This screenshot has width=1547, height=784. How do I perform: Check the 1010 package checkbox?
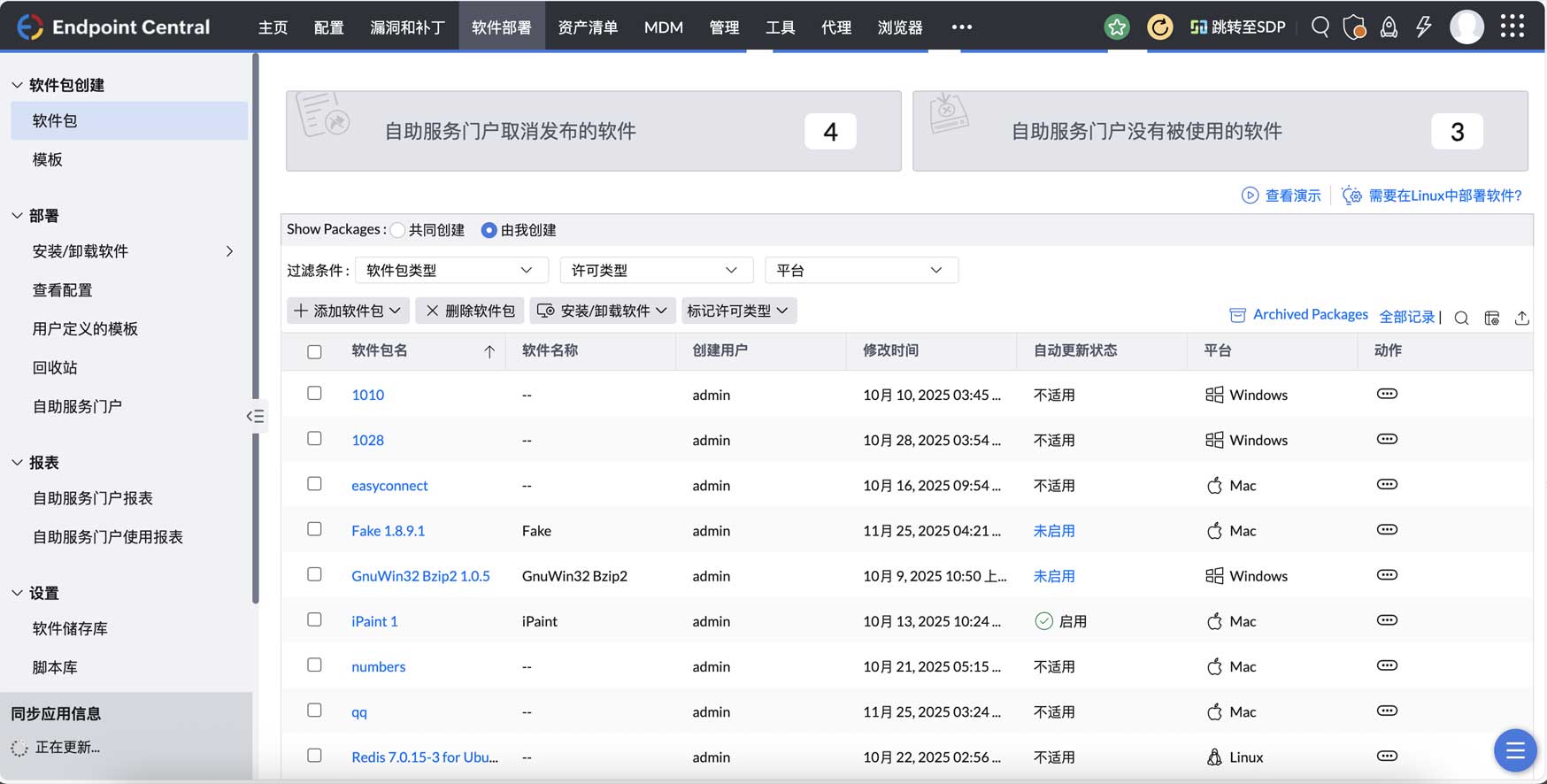314,393
